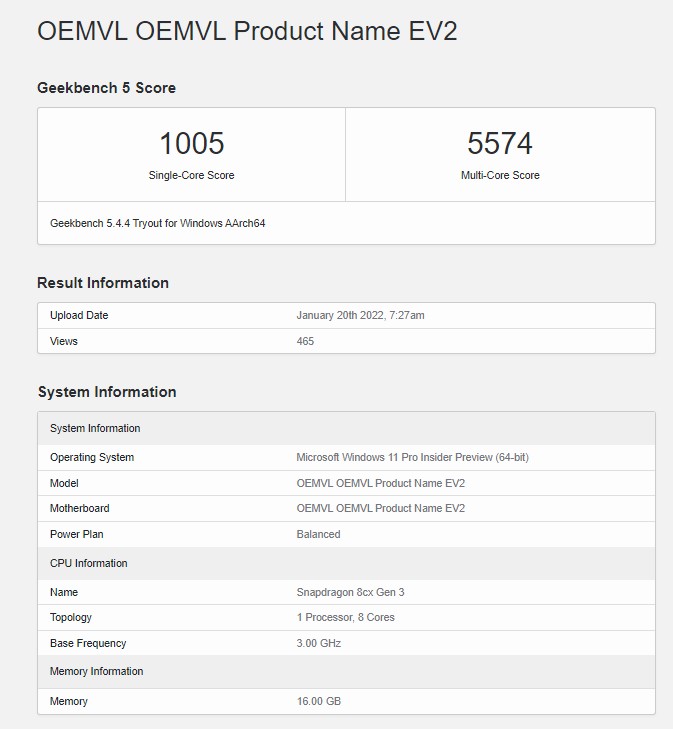This screenshot has height=729, width=673.
Task: Select the Result Information heading
Action: pyautogui.click(x=103, y=283)
